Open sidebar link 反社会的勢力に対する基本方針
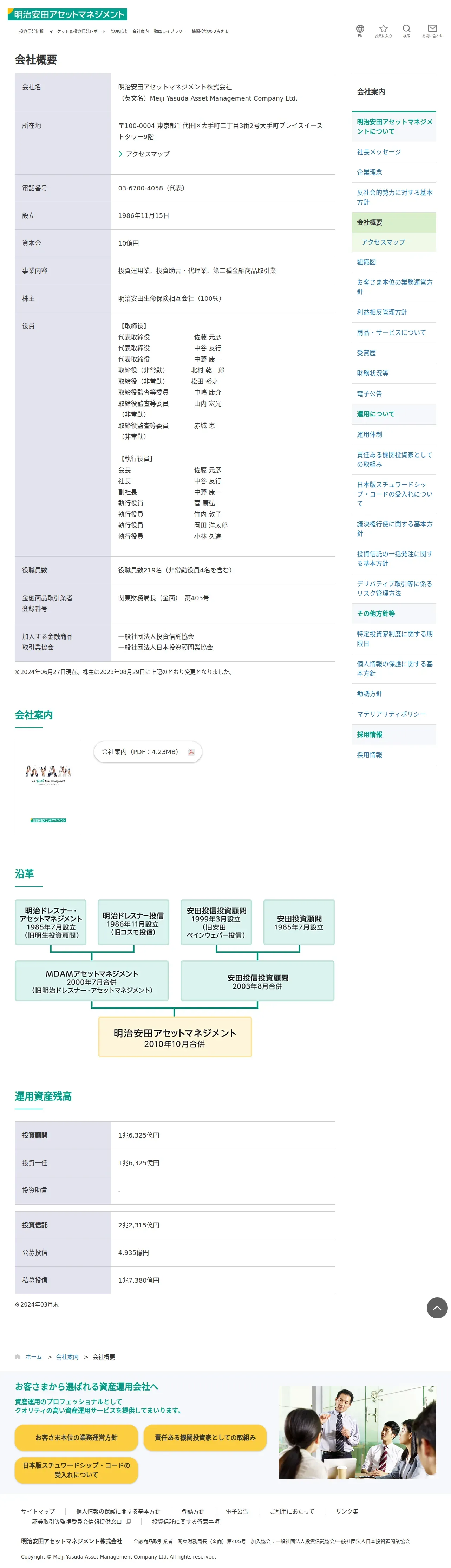This screenshot has width=451, height=1568. [x=394, y=197]
